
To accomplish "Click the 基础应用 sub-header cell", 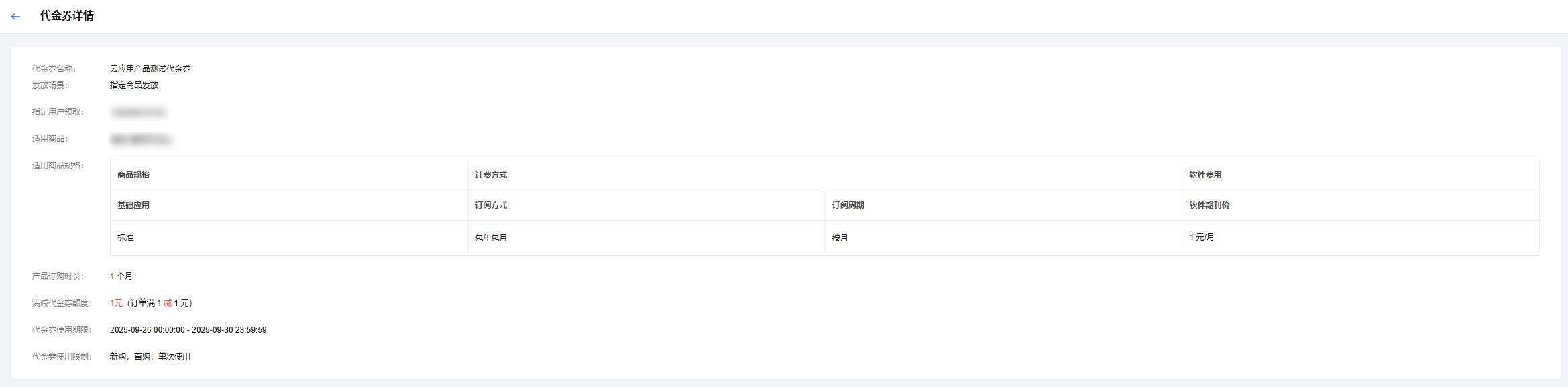I will tap(133, 205).
